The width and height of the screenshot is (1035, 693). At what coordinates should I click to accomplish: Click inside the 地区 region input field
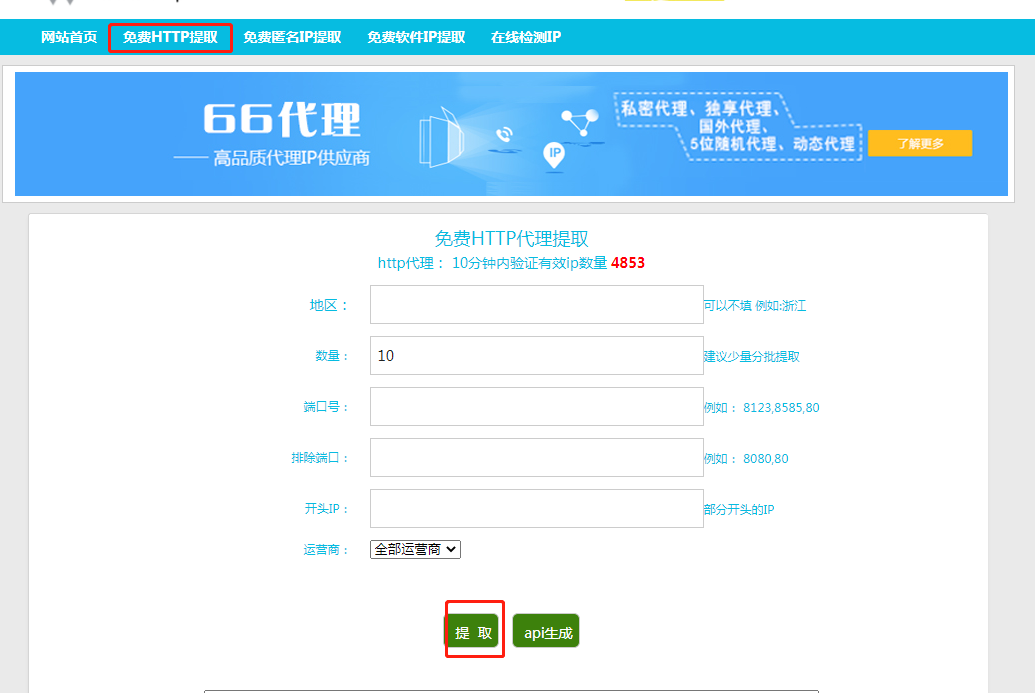[536, 304]
